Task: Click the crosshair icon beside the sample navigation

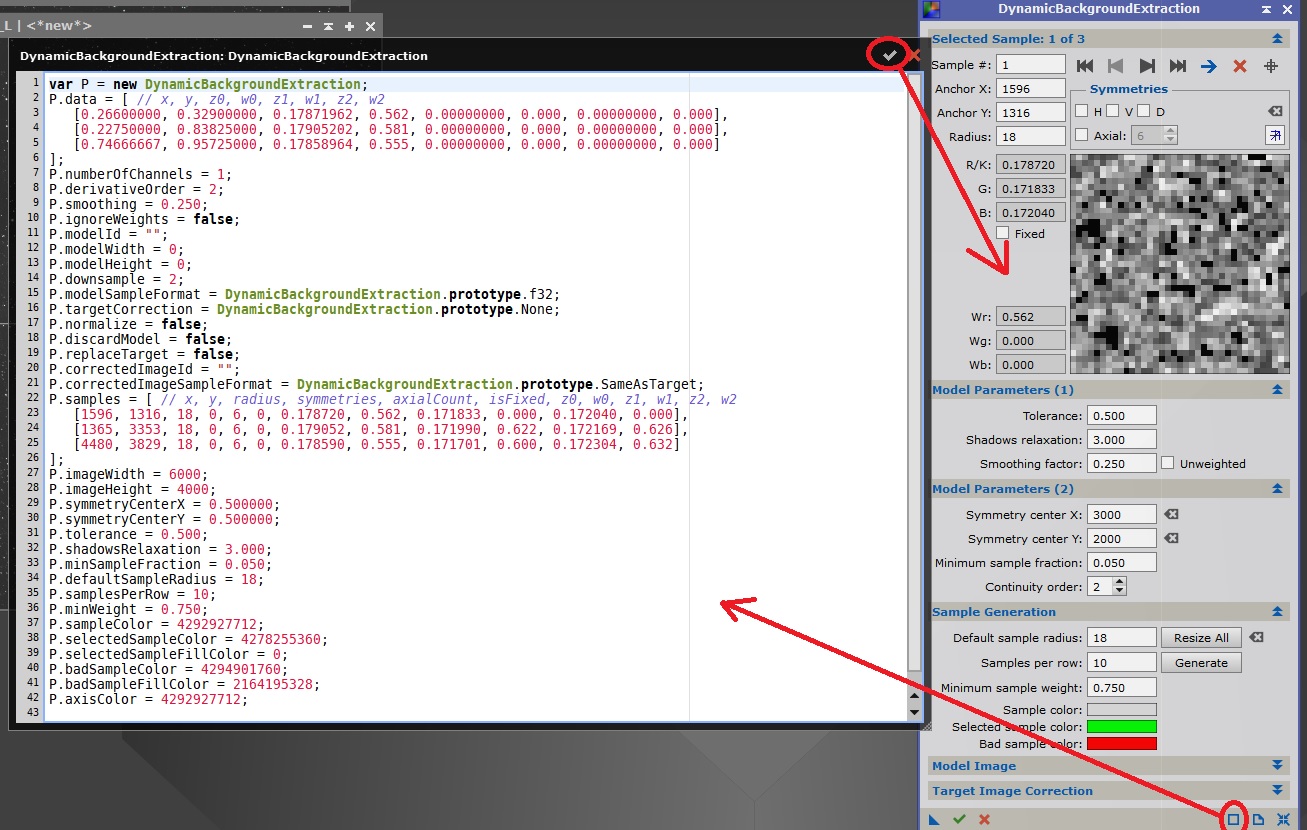Action: pyautogui.click(x=1271, y=66)
